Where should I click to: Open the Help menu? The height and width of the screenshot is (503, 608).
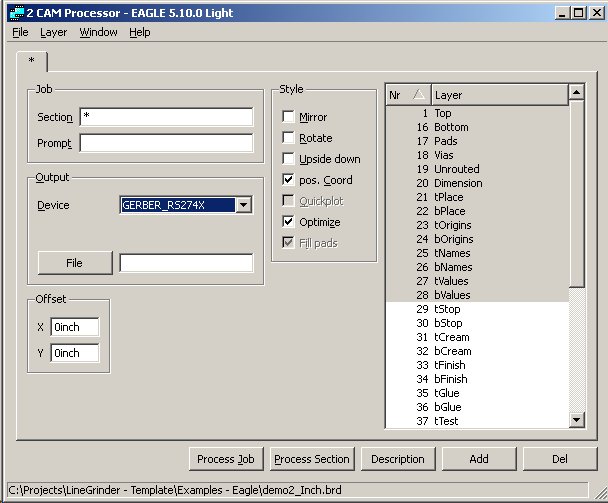(x=140, y=32)
